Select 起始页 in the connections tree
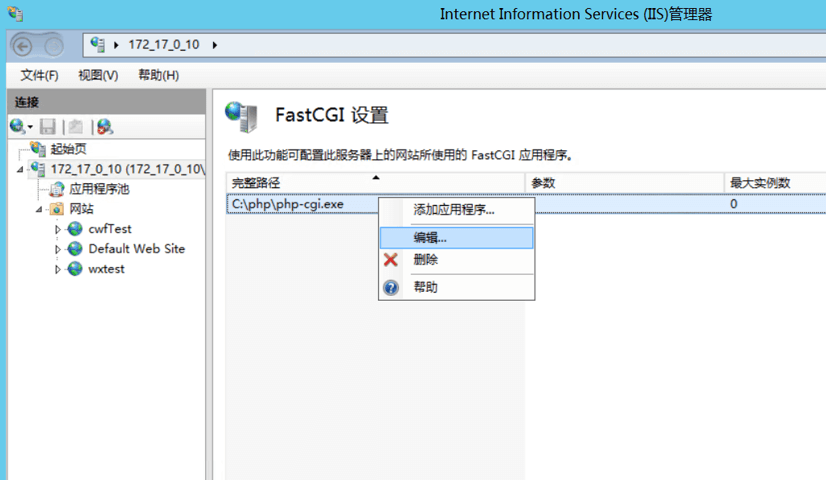826x481 pixels. pos(68,149)
